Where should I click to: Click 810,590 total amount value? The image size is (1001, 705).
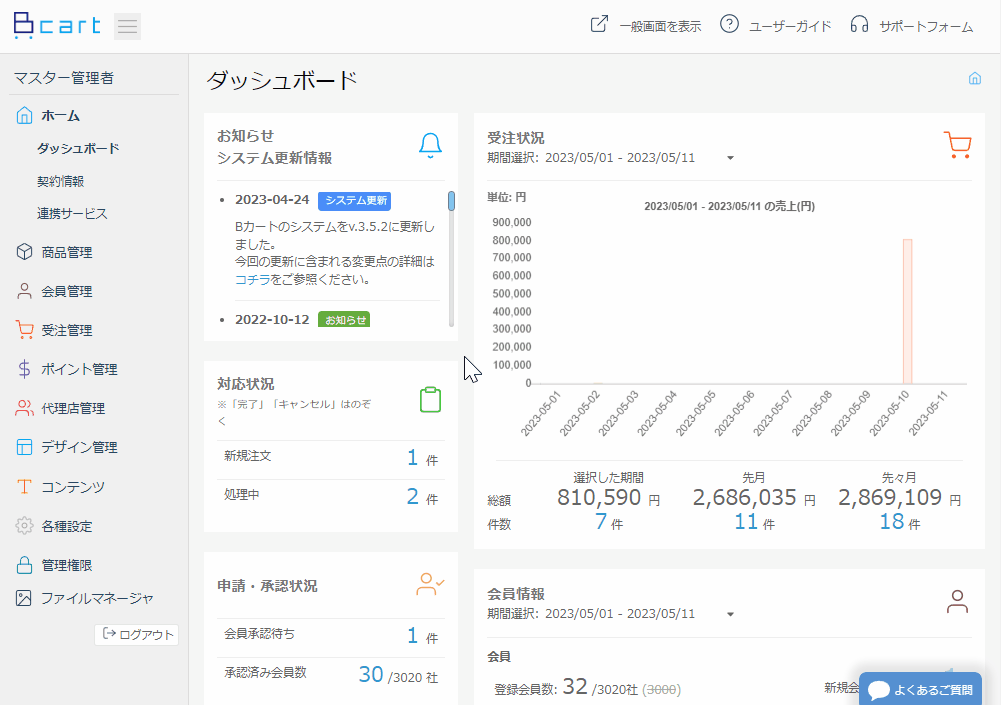click(599, 497)
